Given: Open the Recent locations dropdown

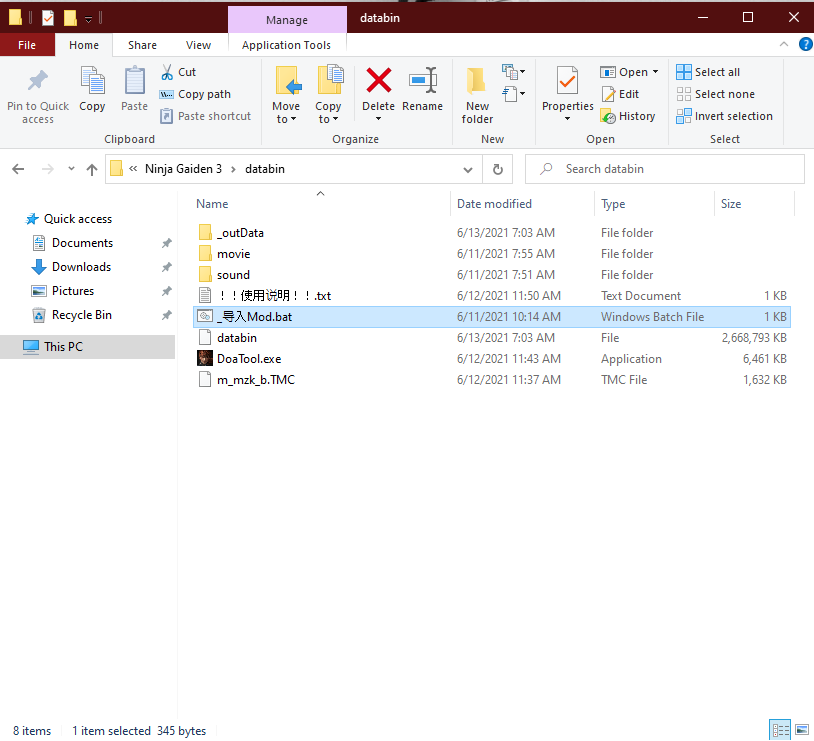Looking at the screenshot, I should coord(71,169).
